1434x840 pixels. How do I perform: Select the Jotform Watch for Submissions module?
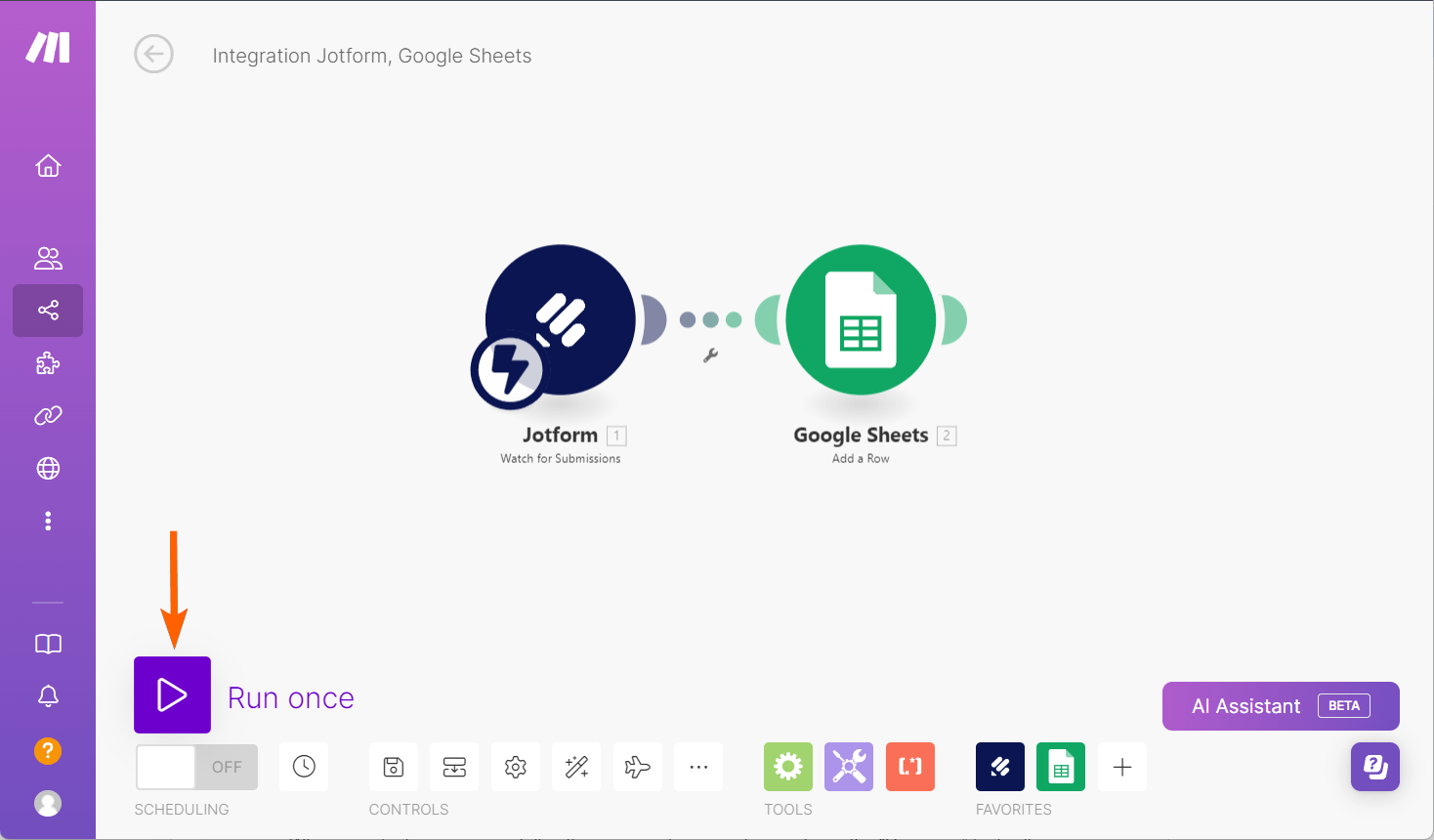pos(560,320)
